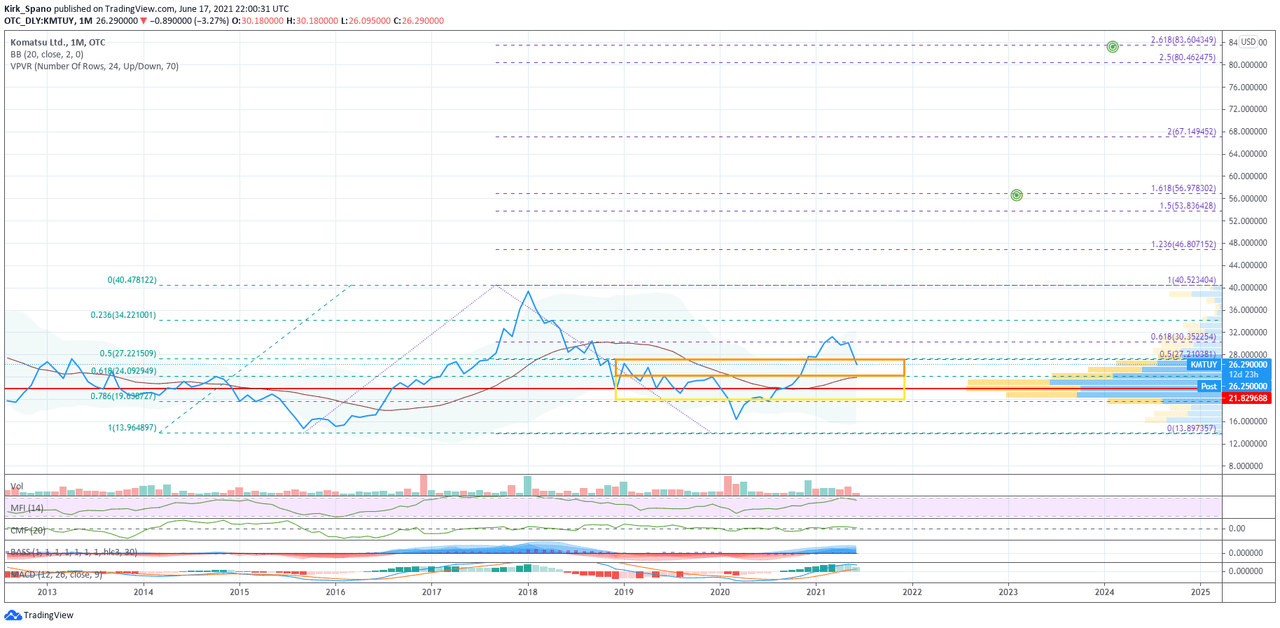Select the CMF (20) indicator label

coord(28,530)
